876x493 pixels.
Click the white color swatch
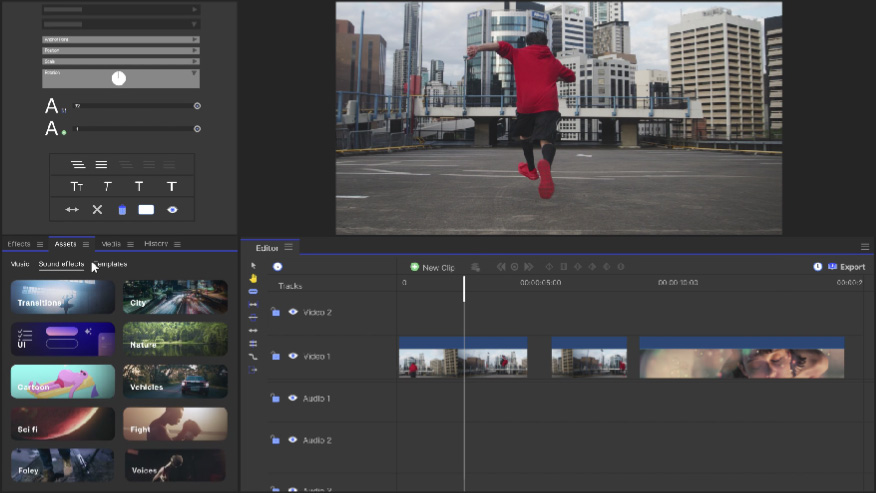click(x=147, y=210)
